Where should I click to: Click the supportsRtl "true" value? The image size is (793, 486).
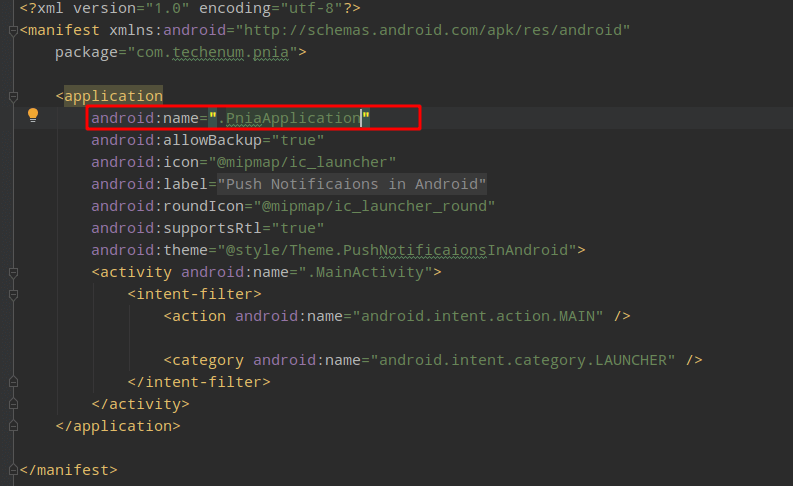(298, 228)
